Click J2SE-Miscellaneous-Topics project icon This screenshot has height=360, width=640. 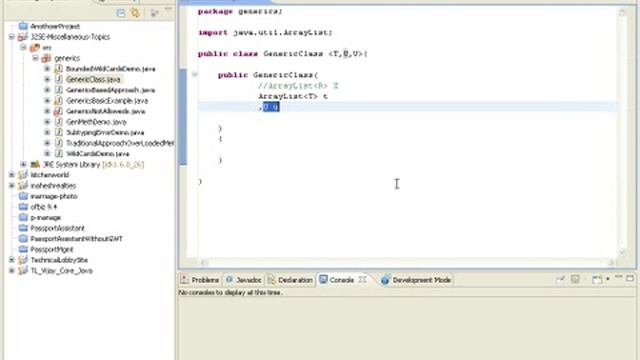tap(23, 37)
